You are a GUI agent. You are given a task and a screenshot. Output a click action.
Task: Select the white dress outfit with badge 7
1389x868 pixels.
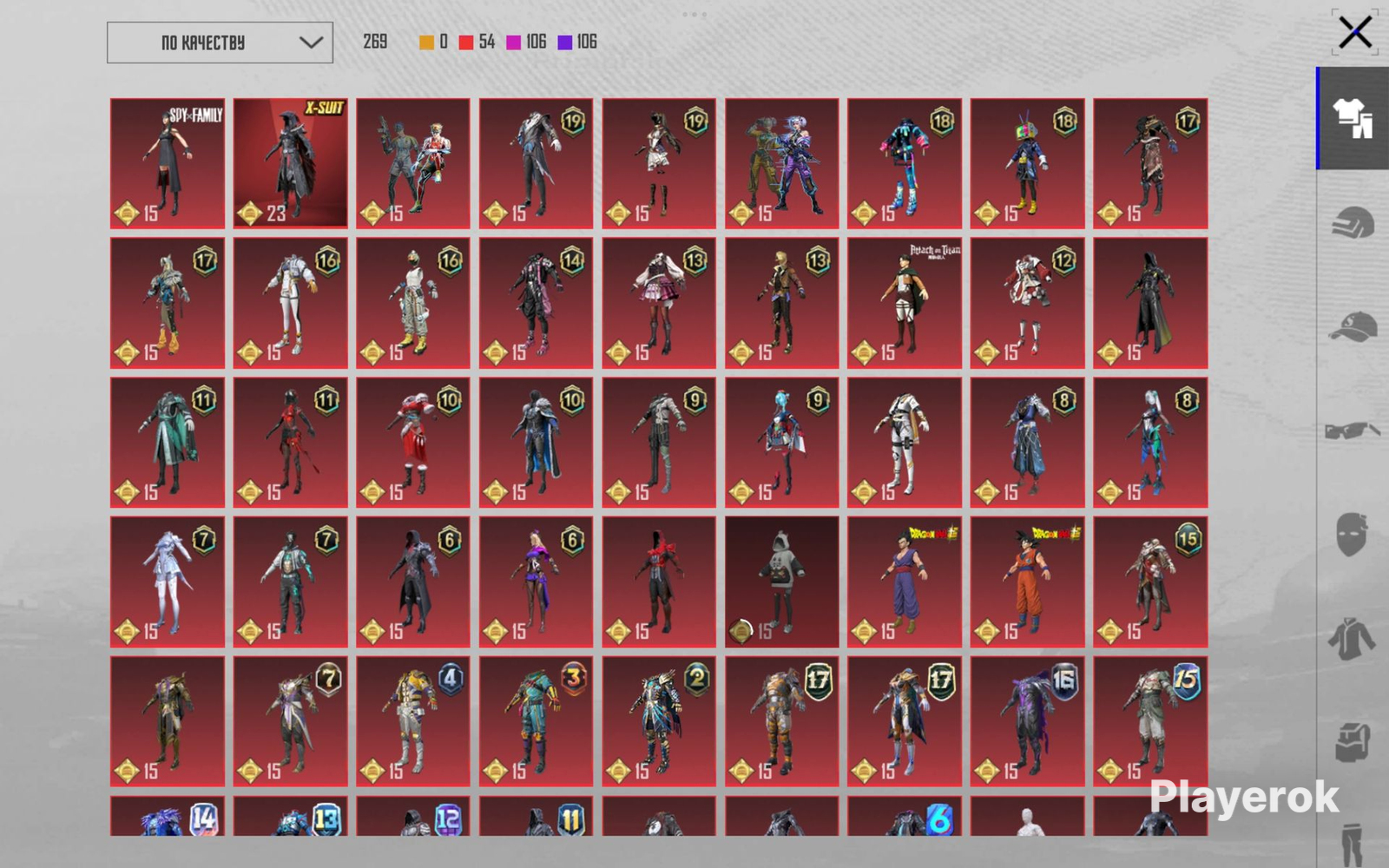coord(168,582)
